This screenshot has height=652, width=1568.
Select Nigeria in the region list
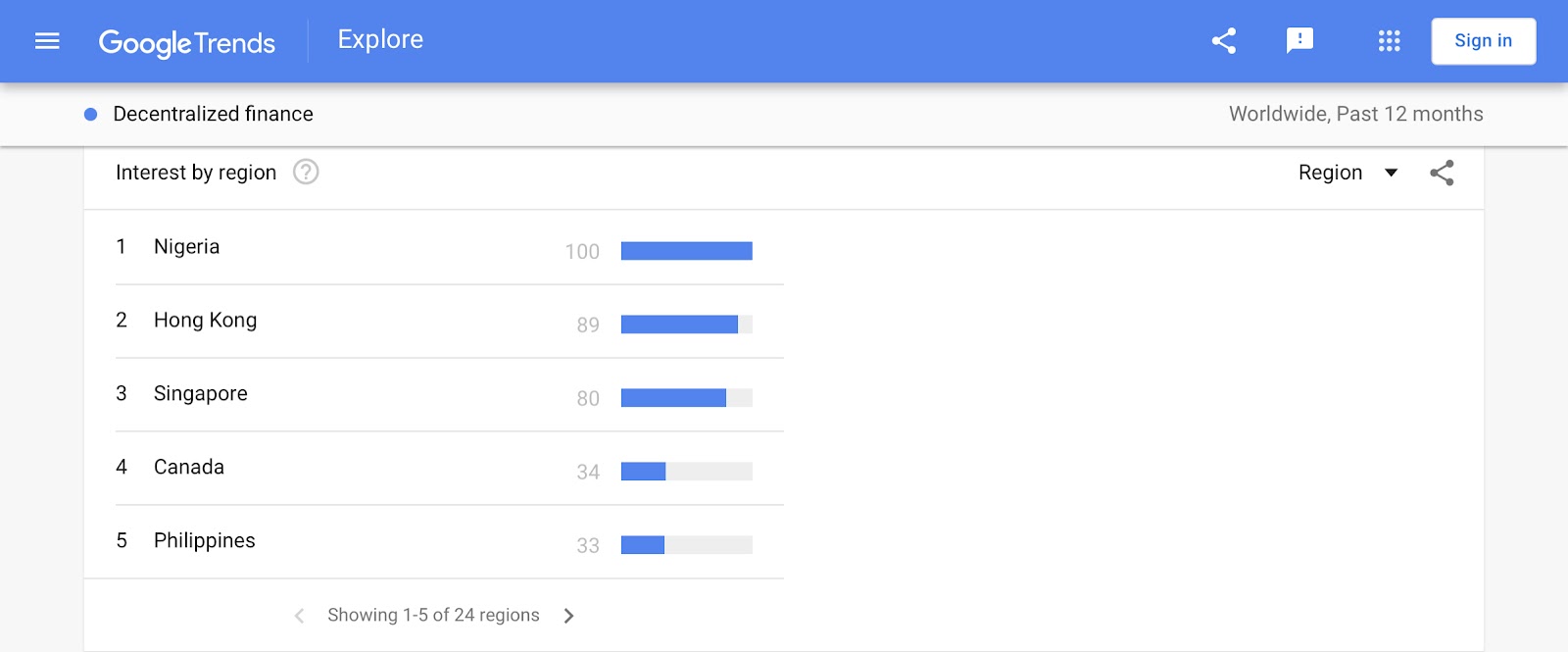(x=186, y=247)
